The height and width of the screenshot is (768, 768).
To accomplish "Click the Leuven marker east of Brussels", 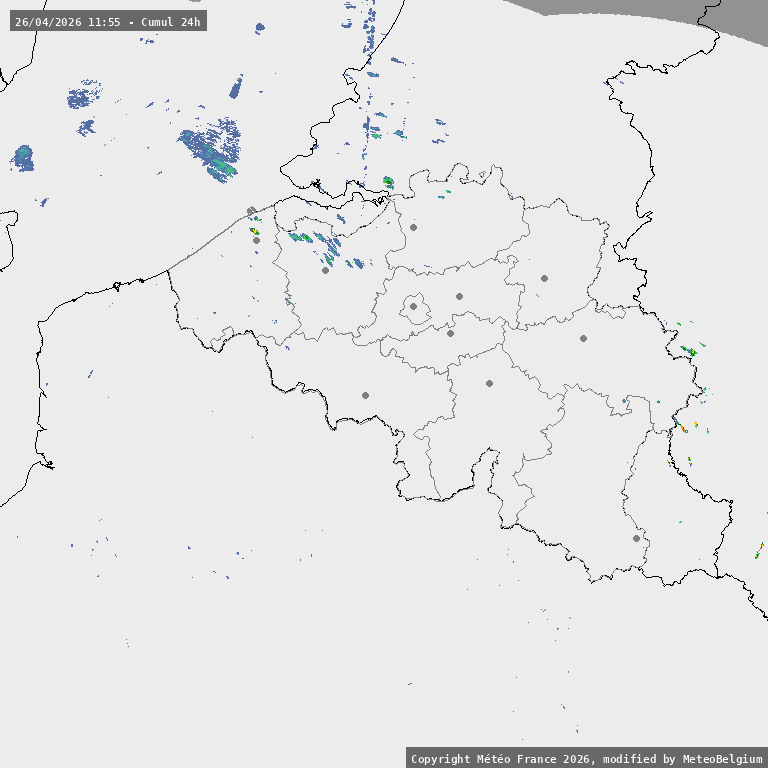I will (459, 296).
